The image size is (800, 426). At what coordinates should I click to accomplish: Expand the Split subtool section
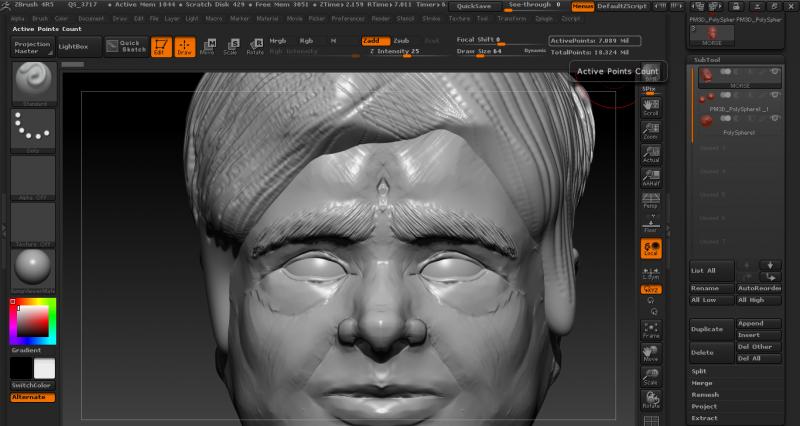point(698,371)
